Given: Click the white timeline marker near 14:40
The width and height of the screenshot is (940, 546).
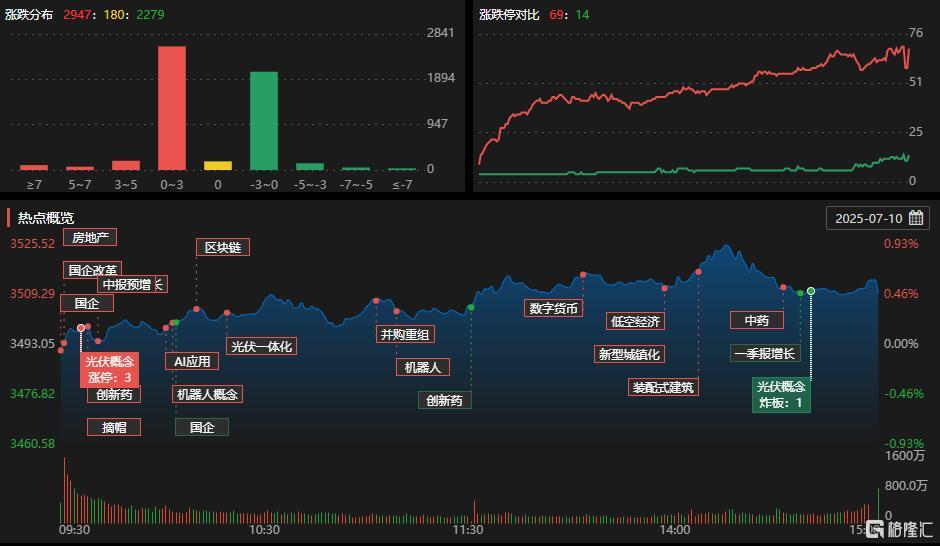Looking at the screenshot, I should click(811, 291).
